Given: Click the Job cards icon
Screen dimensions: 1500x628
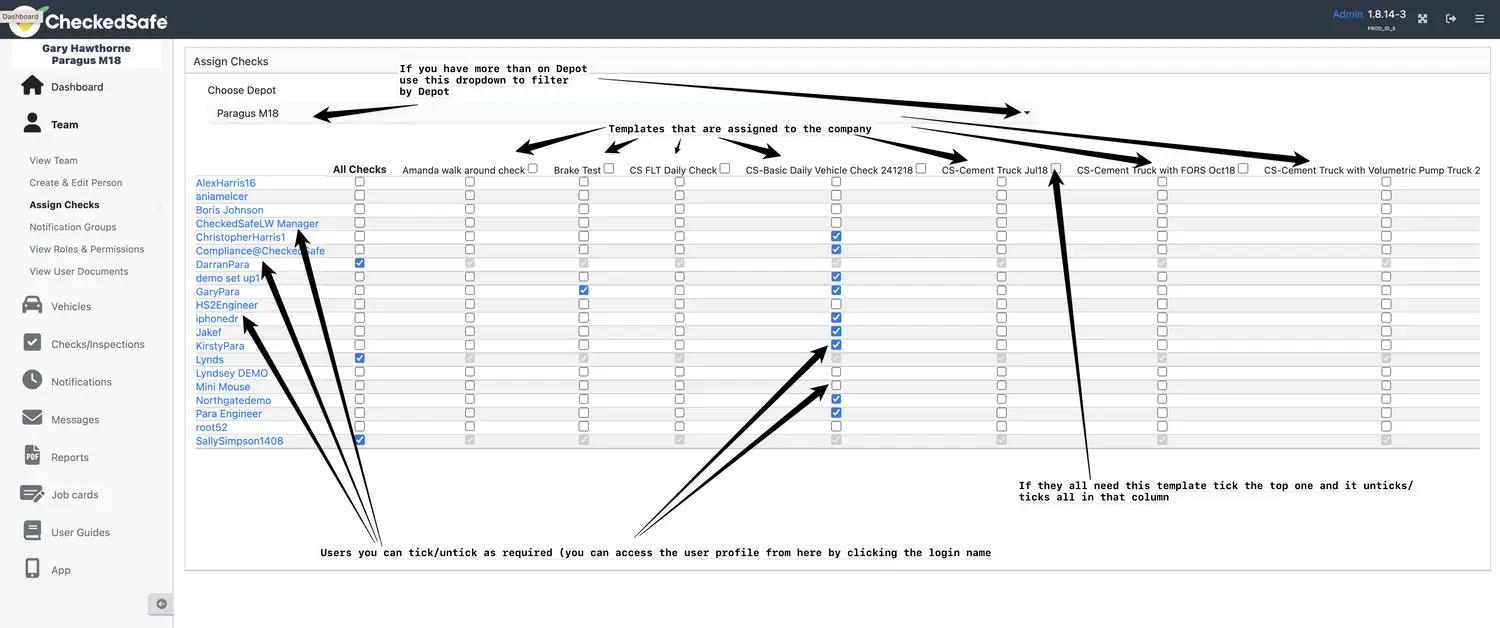Looking at the screenshot, I should tap(32, 494).
